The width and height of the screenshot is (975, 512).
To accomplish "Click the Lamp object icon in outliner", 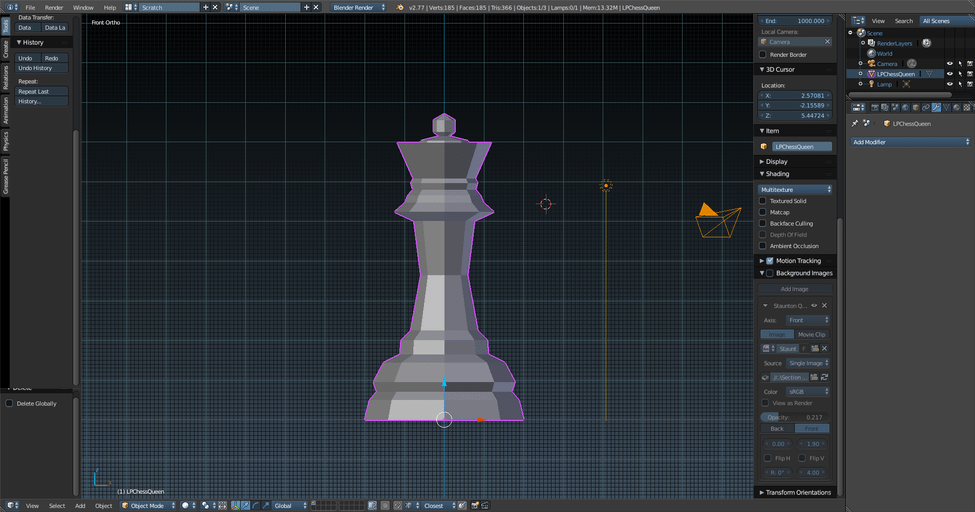I will click(x=870, y=84).
